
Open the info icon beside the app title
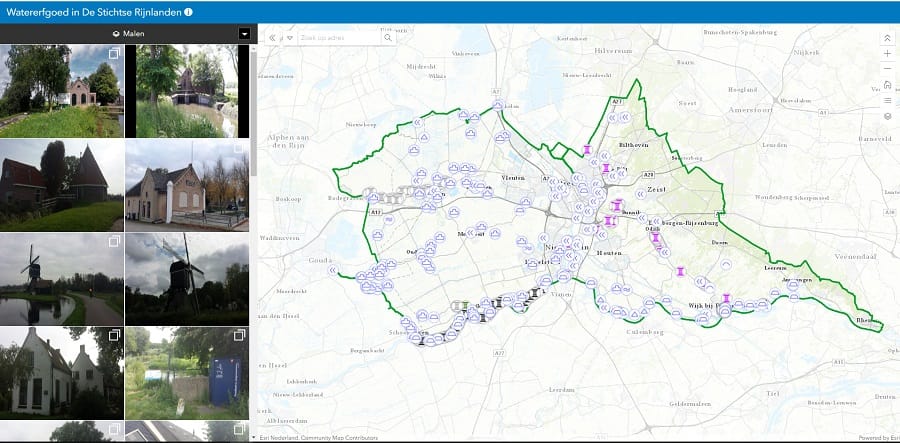188,11
